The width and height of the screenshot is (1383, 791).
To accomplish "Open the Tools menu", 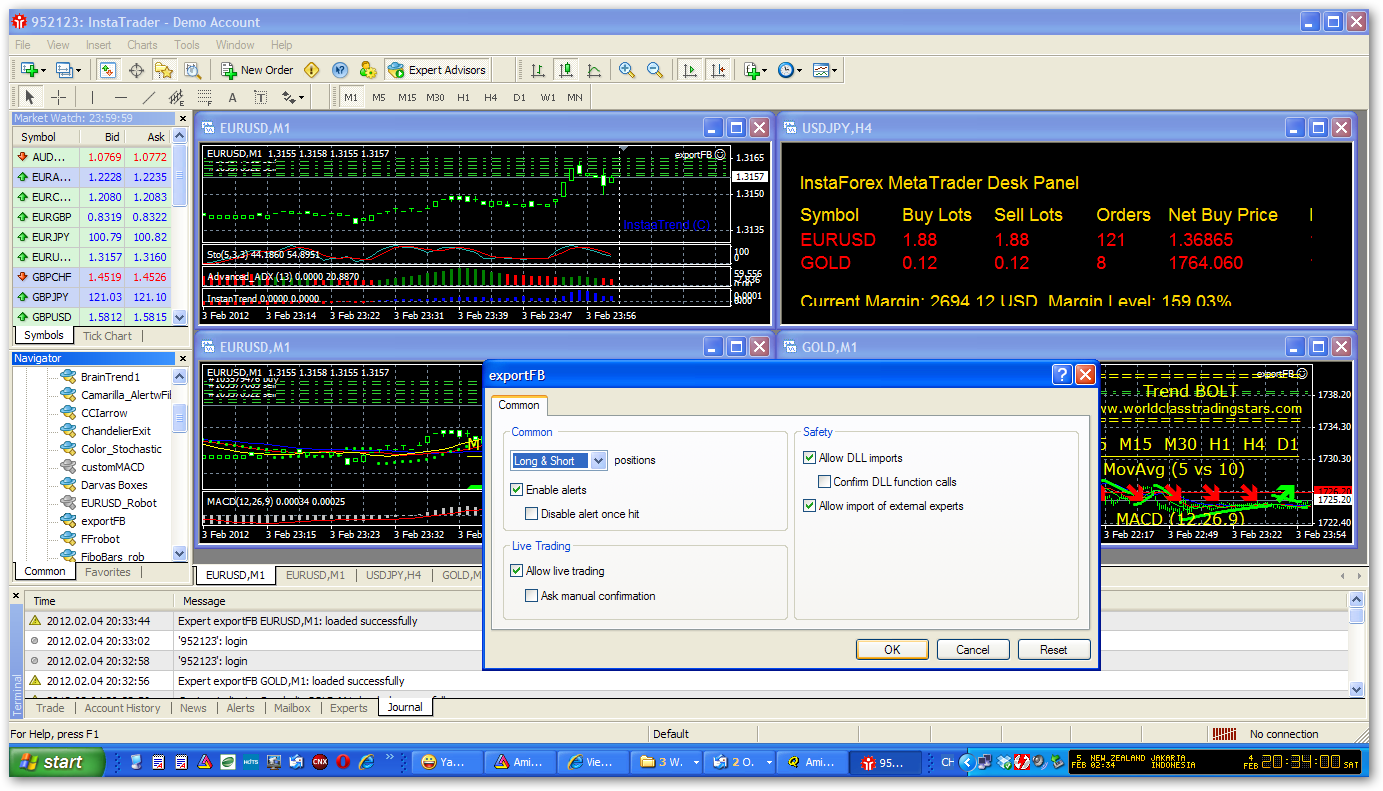I will point(187,45).
